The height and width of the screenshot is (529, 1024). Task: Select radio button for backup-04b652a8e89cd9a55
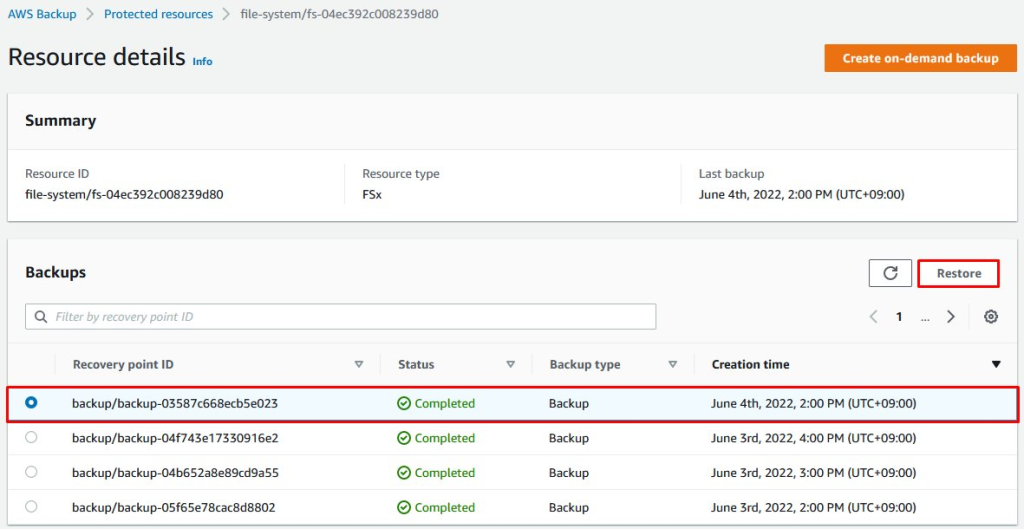point(31,472)
